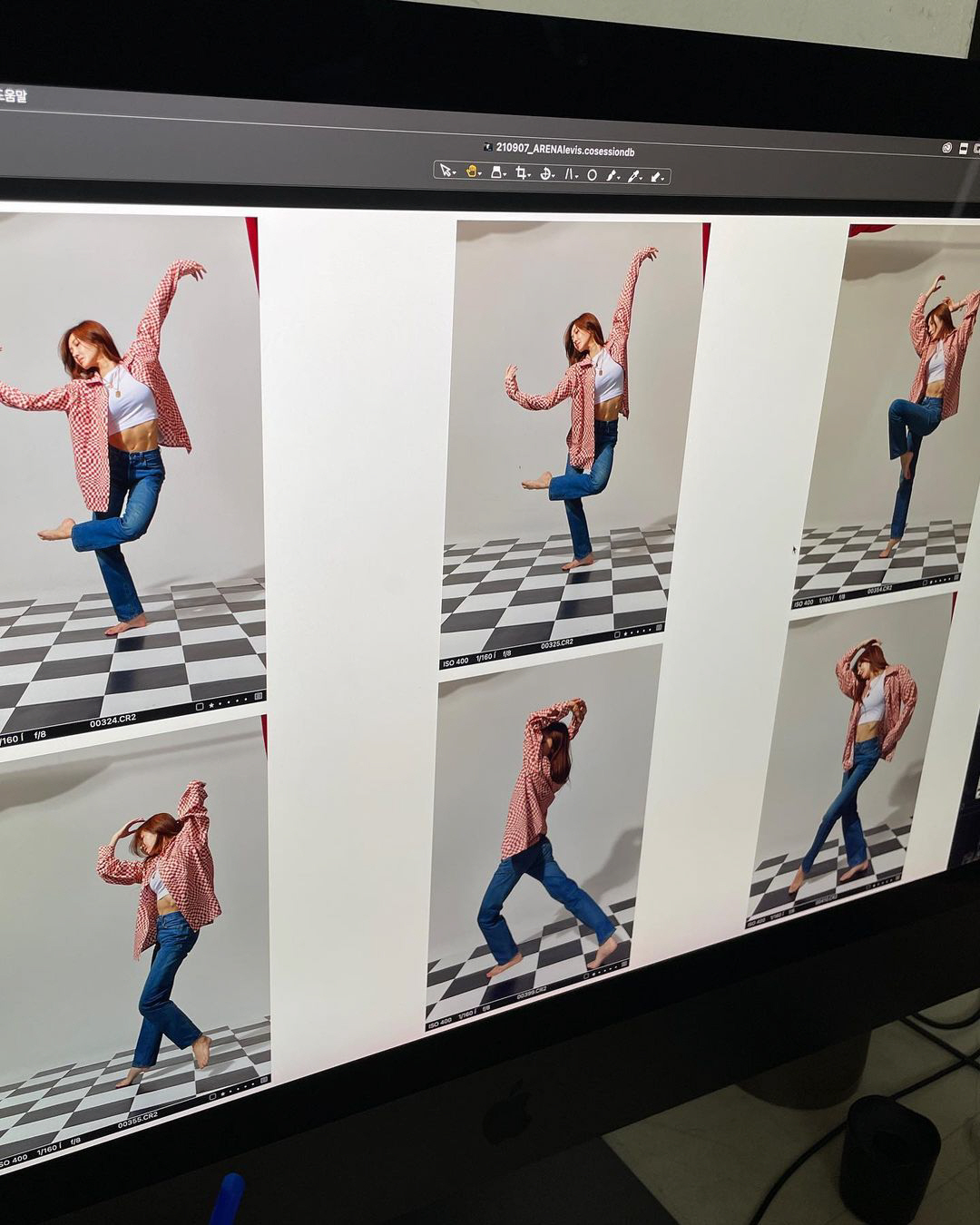Click the 00325.CR2 file name label

coord(557,644)
